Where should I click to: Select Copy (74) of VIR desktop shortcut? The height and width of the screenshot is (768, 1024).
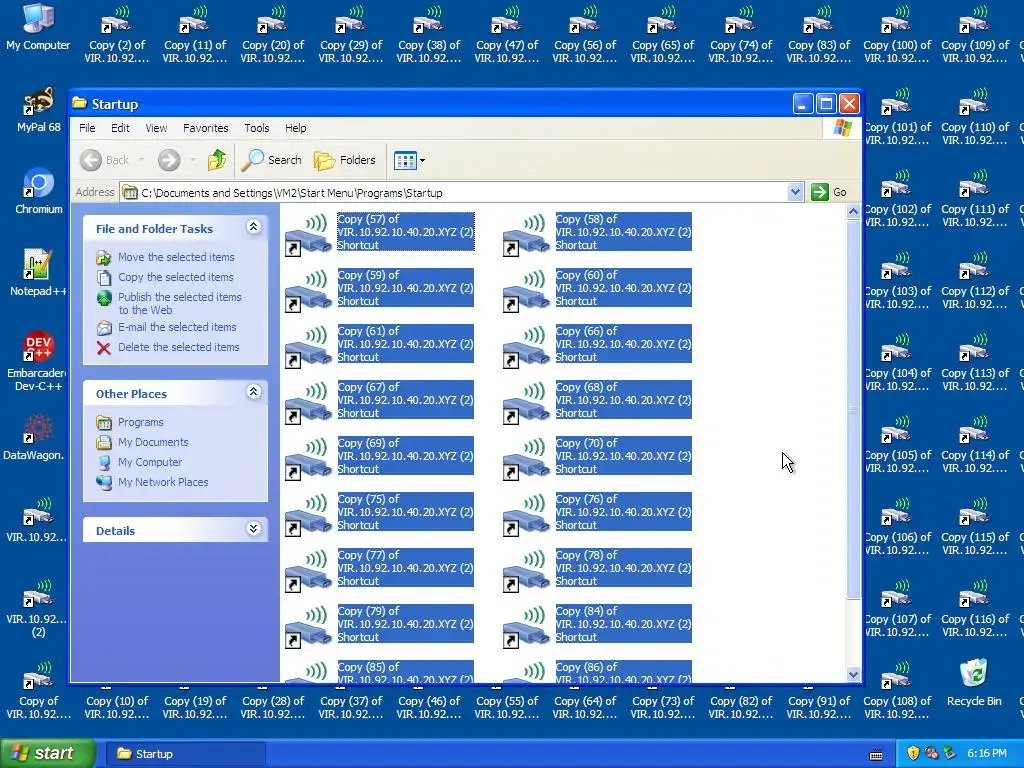click(x=741, y=33)
